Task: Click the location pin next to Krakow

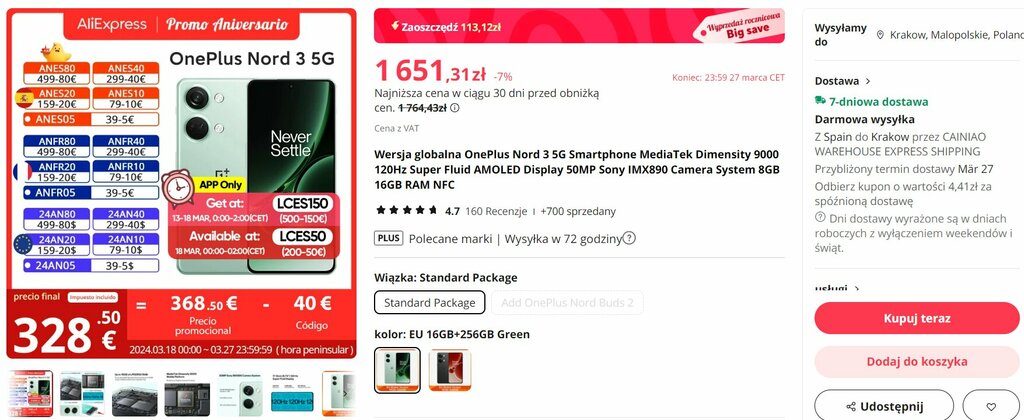Action: [x=880, y=35]
